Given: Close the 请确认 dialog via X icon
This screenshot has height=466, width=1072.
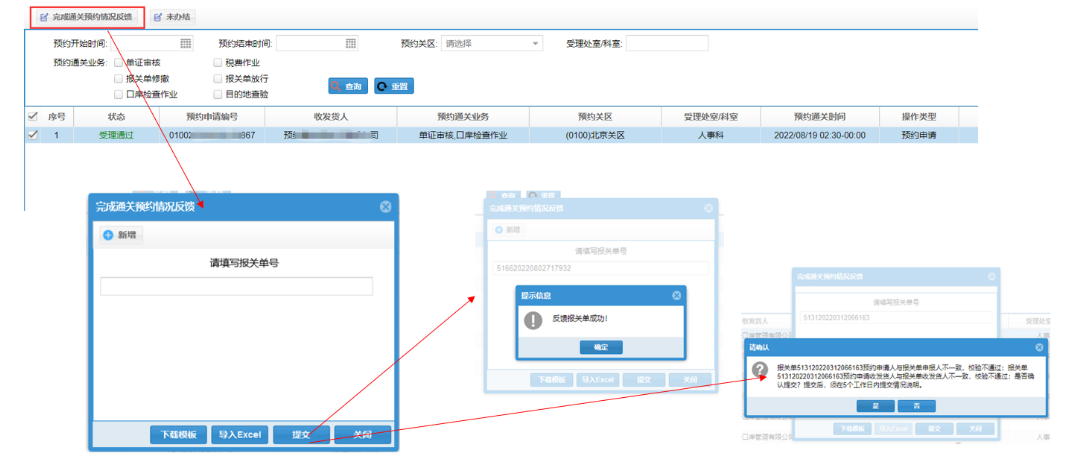Looking at the screenshot, I should click(x=1040, y=347).
